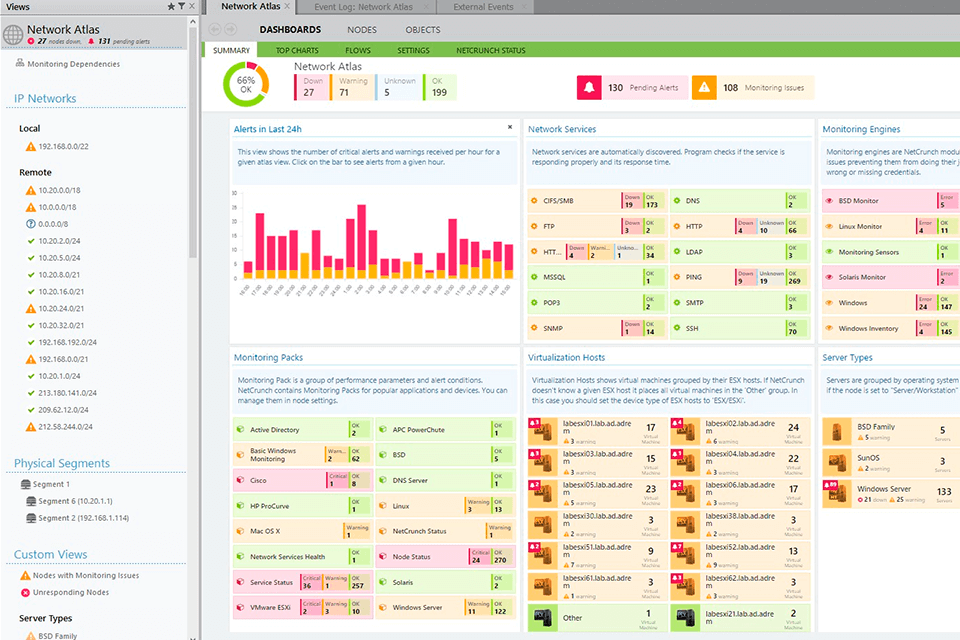Click the filter funnel icon in Views header
Screen dimensions: 960x640
pyautogui.click(x=181, y=6)
